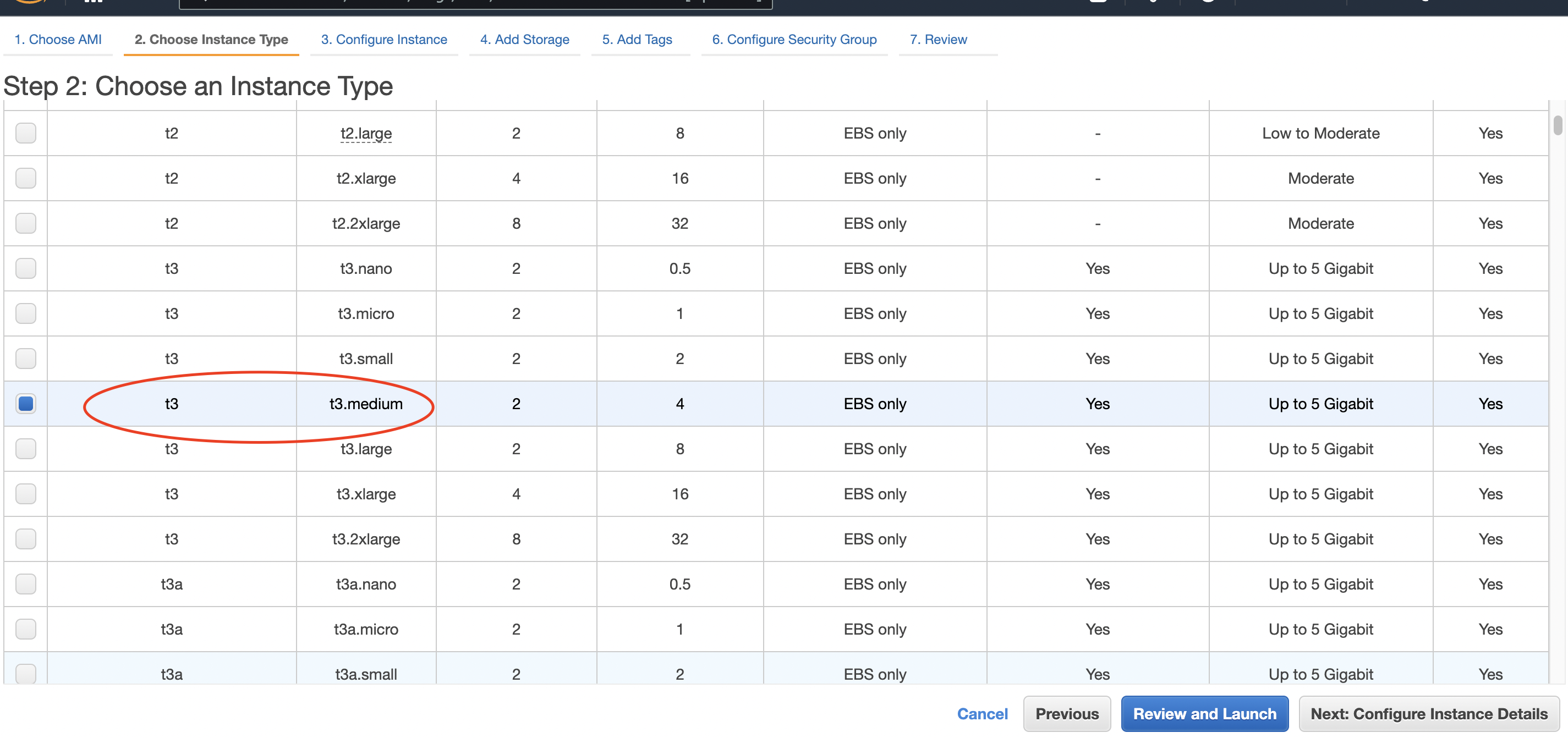Go to the Configure Security Group step
The height and width of the screenshot is (738, 1568).
coord(794,39)
